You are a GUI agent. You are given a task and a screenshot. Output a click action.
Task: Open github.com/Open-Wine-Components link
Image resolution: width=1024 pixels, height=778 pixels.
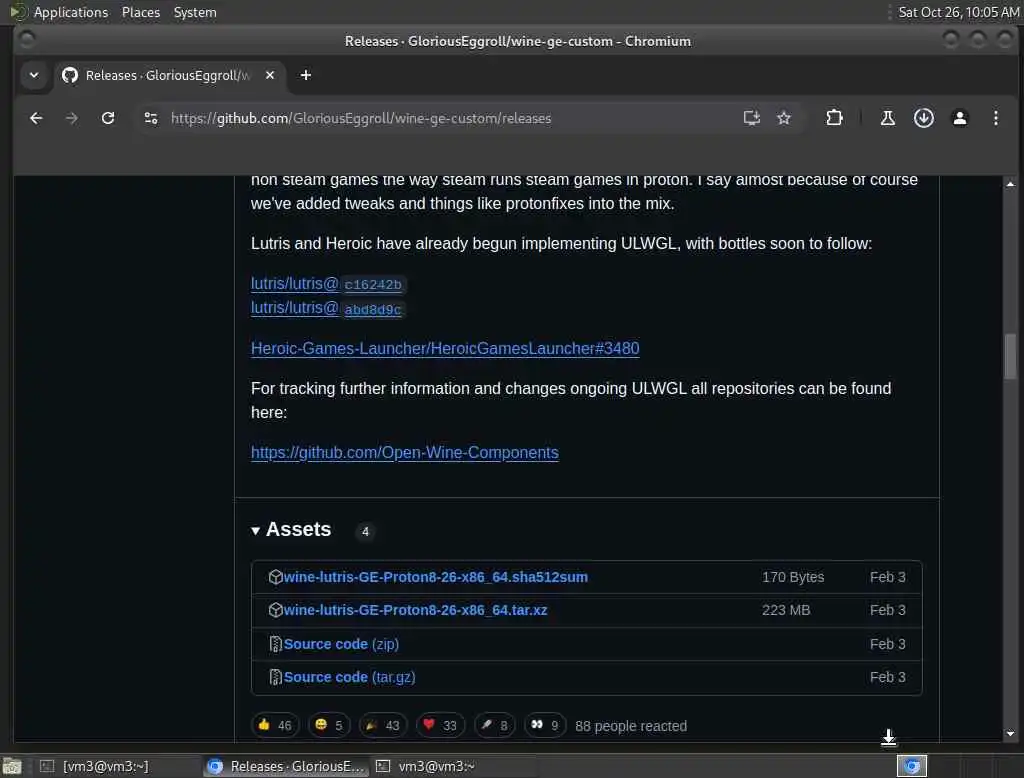coord(404,453)
